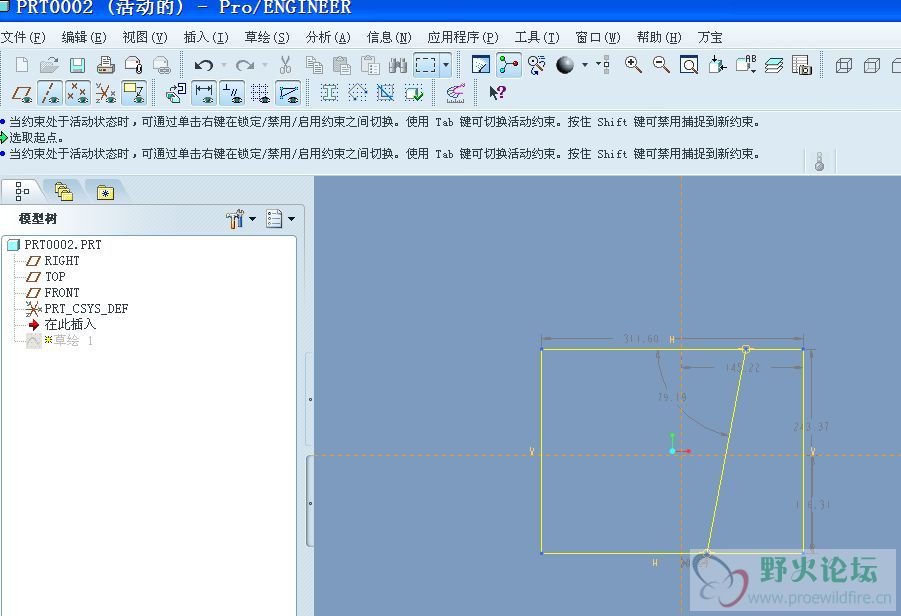
Task: Open the dropdown next to shaded sphere
Action: (x=585, y=64)
